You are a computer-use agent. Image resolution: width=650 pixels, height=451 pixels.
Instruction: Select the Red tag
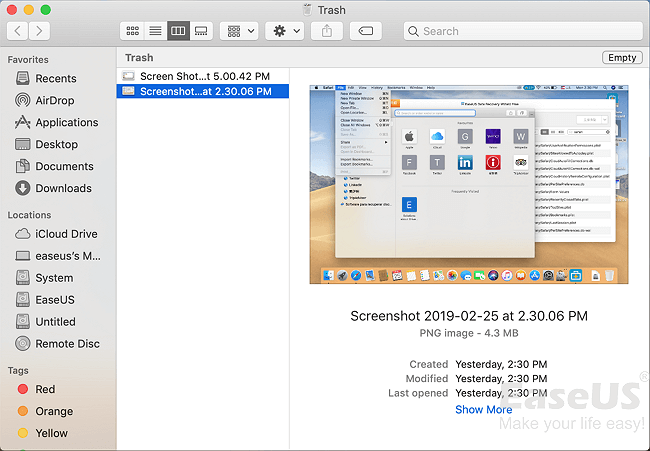[45, 389]
